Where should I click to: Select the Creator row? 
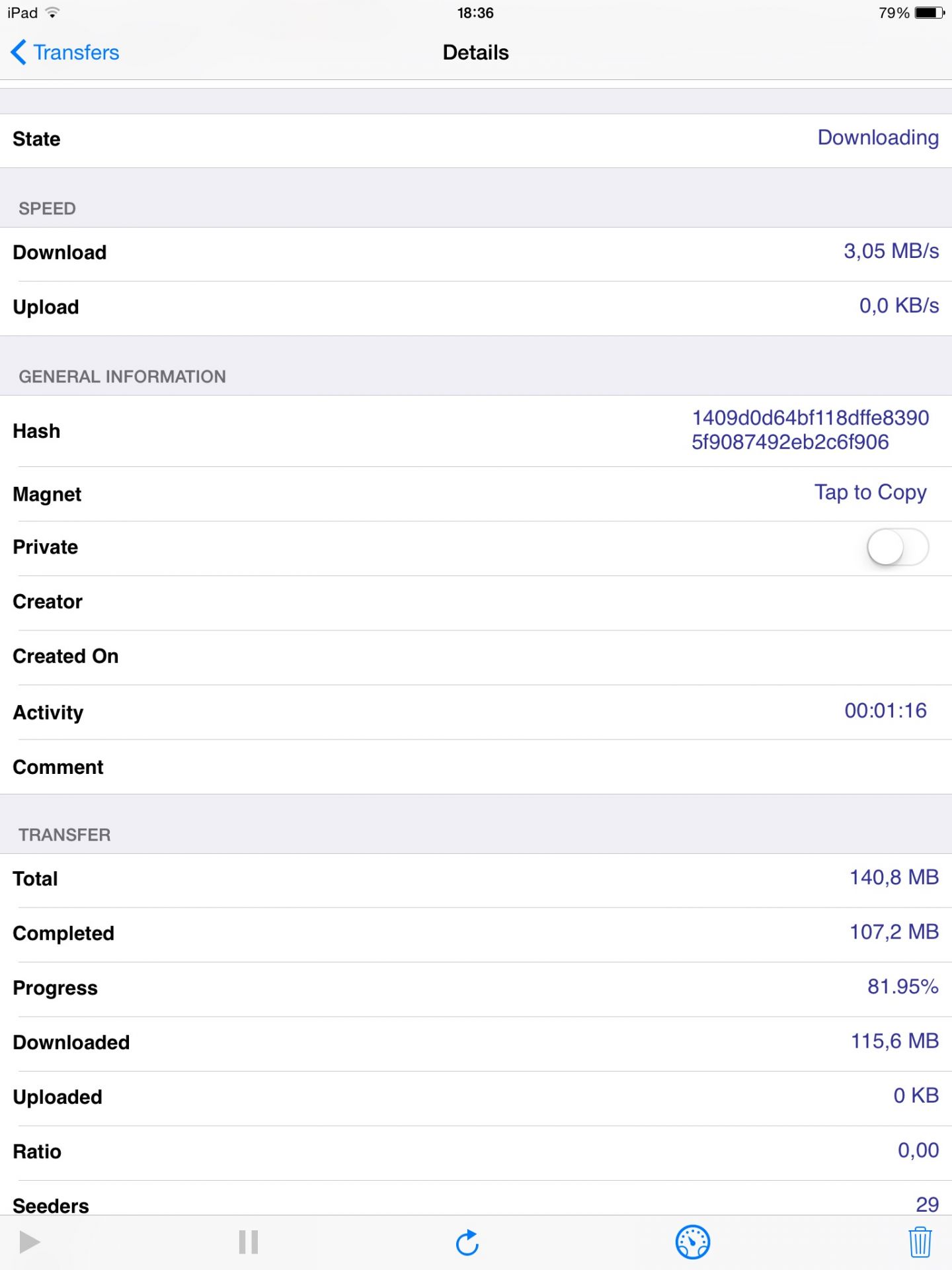476,602
